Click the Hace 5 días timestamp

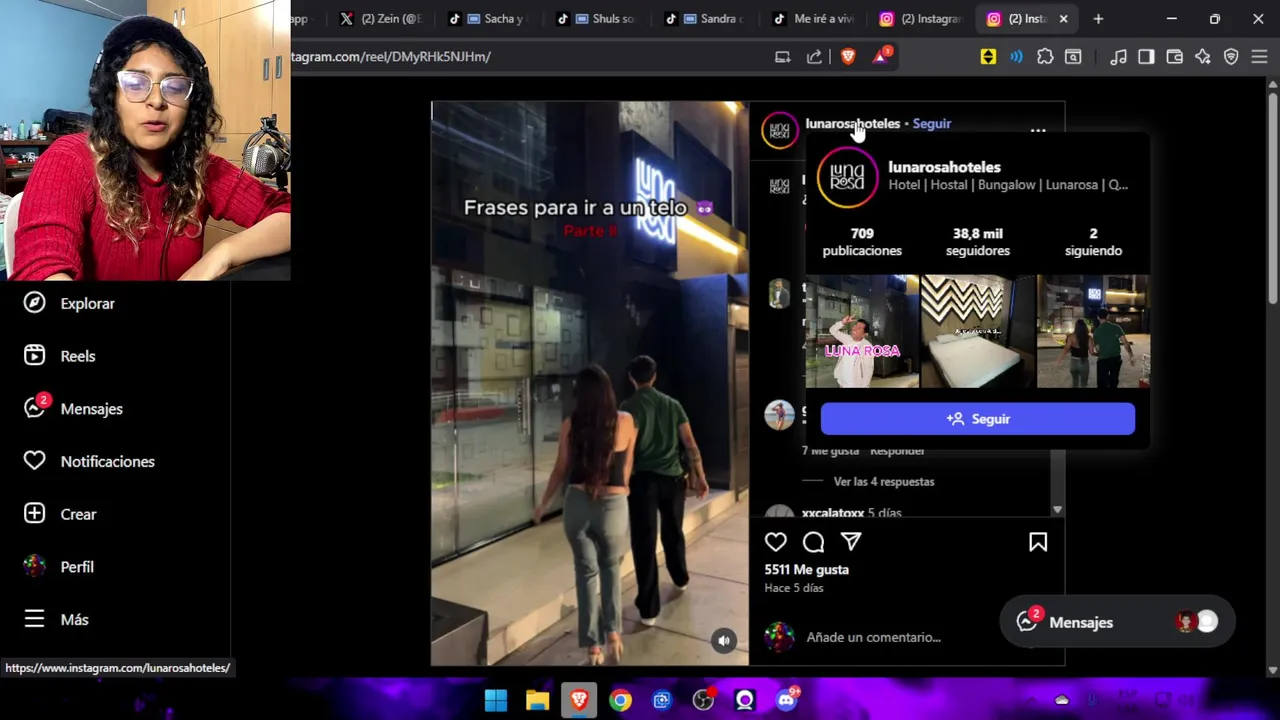[794, 588]
